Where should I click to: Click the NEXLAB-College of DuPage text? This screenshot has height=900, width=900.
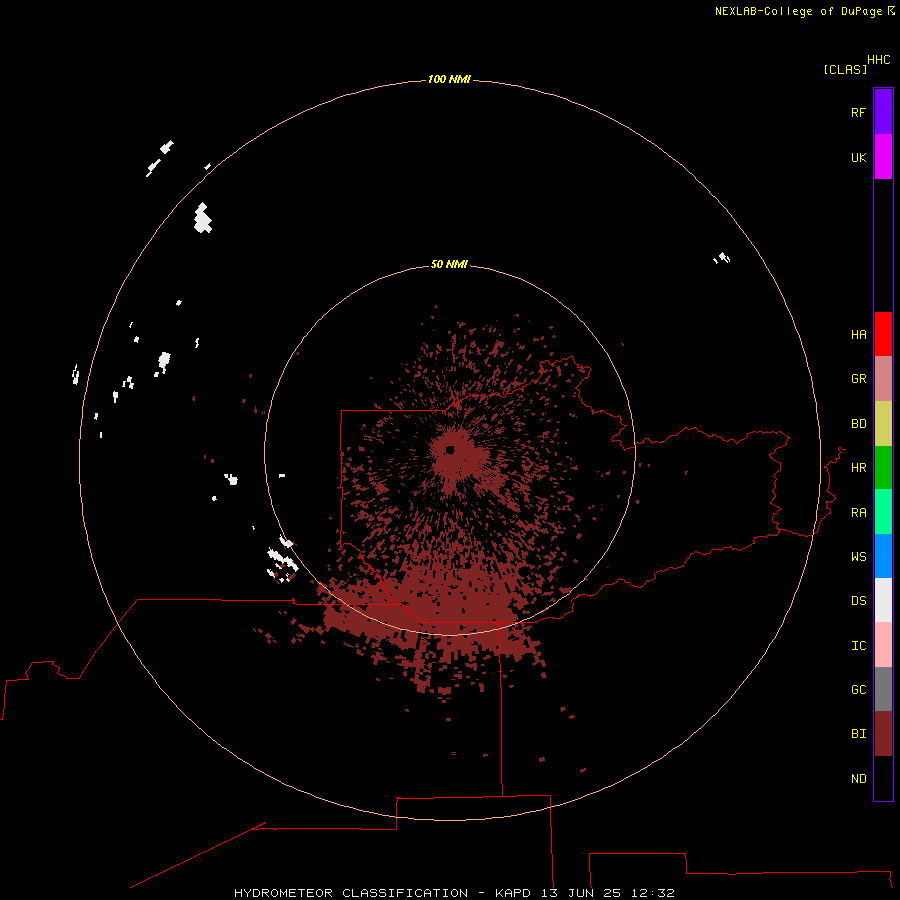(x=800, y=11)
